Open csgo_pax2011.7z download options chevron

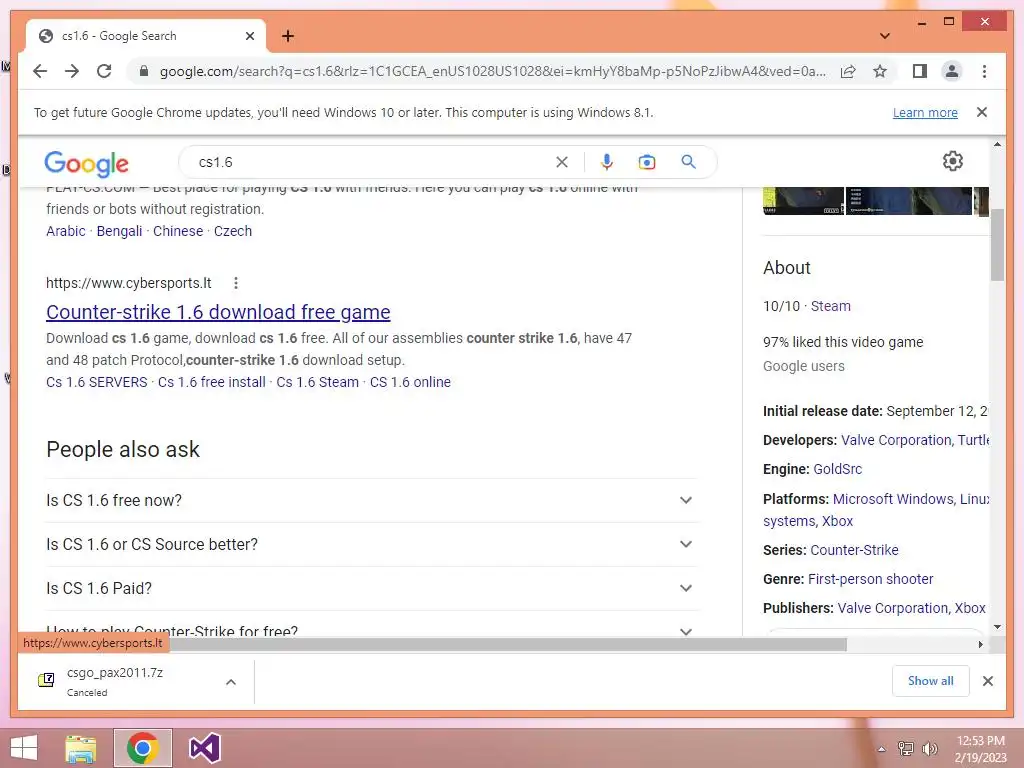231,682
